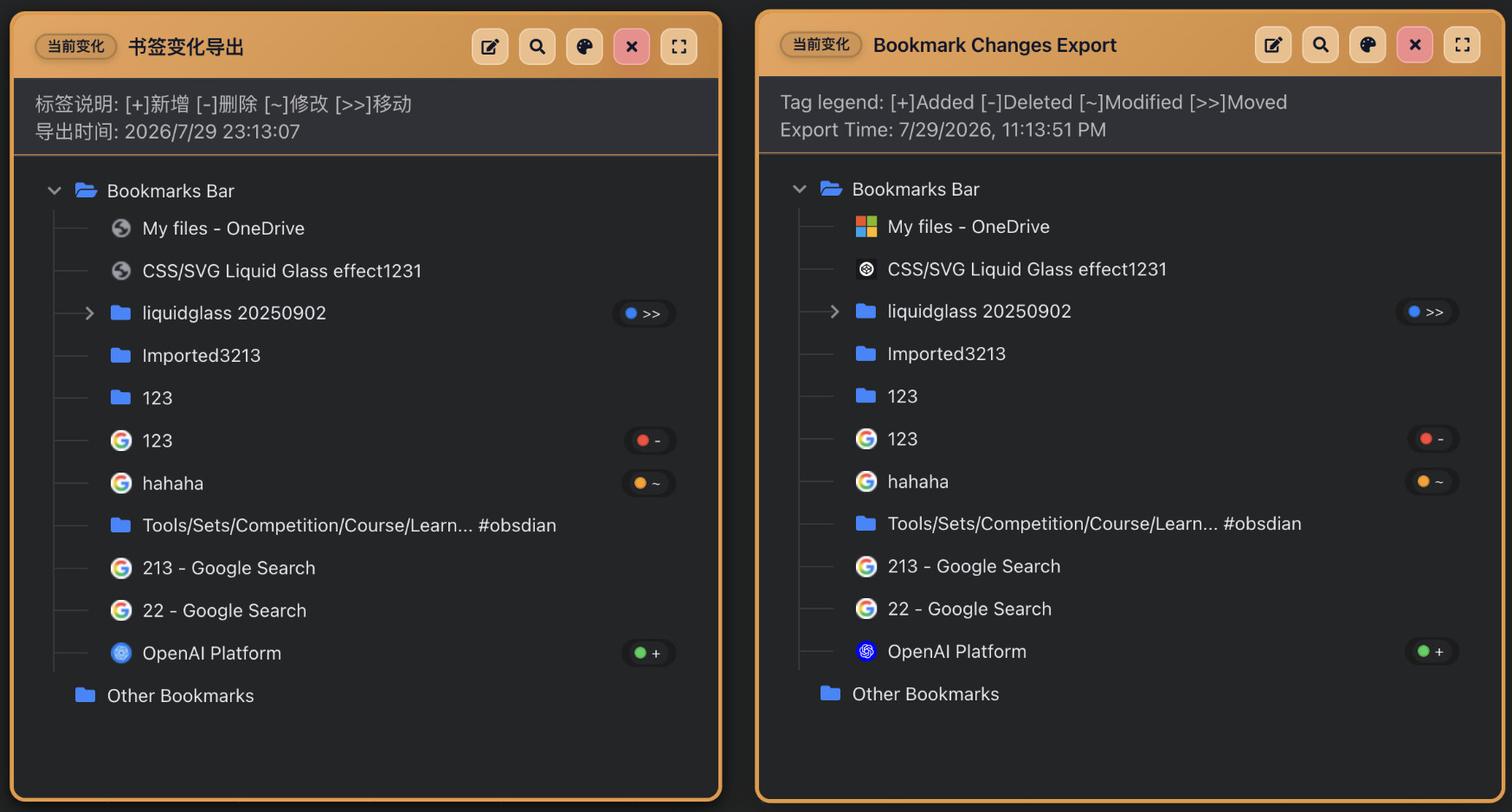
Task: Click moved badge on right liquidglass row
Action: [1427, 312]
